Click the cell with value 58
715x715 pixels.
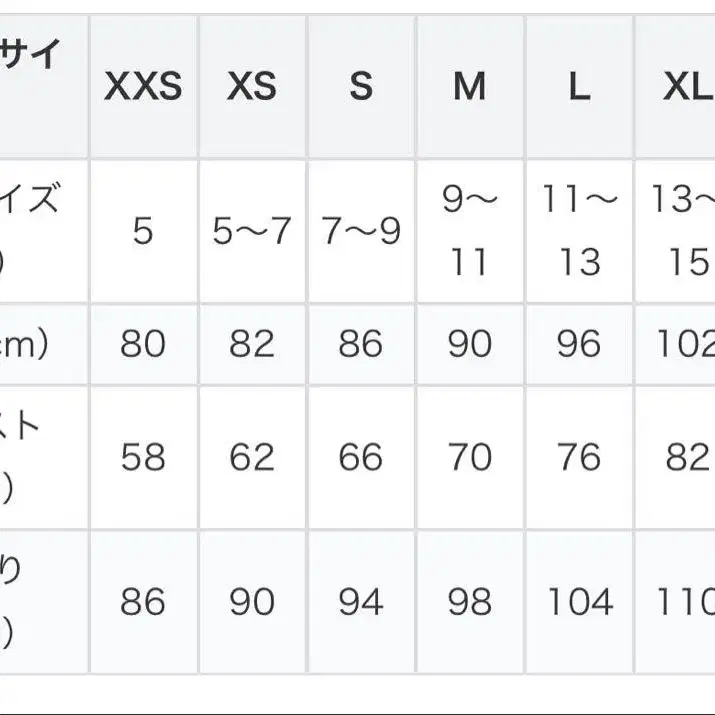click(143, 457)
